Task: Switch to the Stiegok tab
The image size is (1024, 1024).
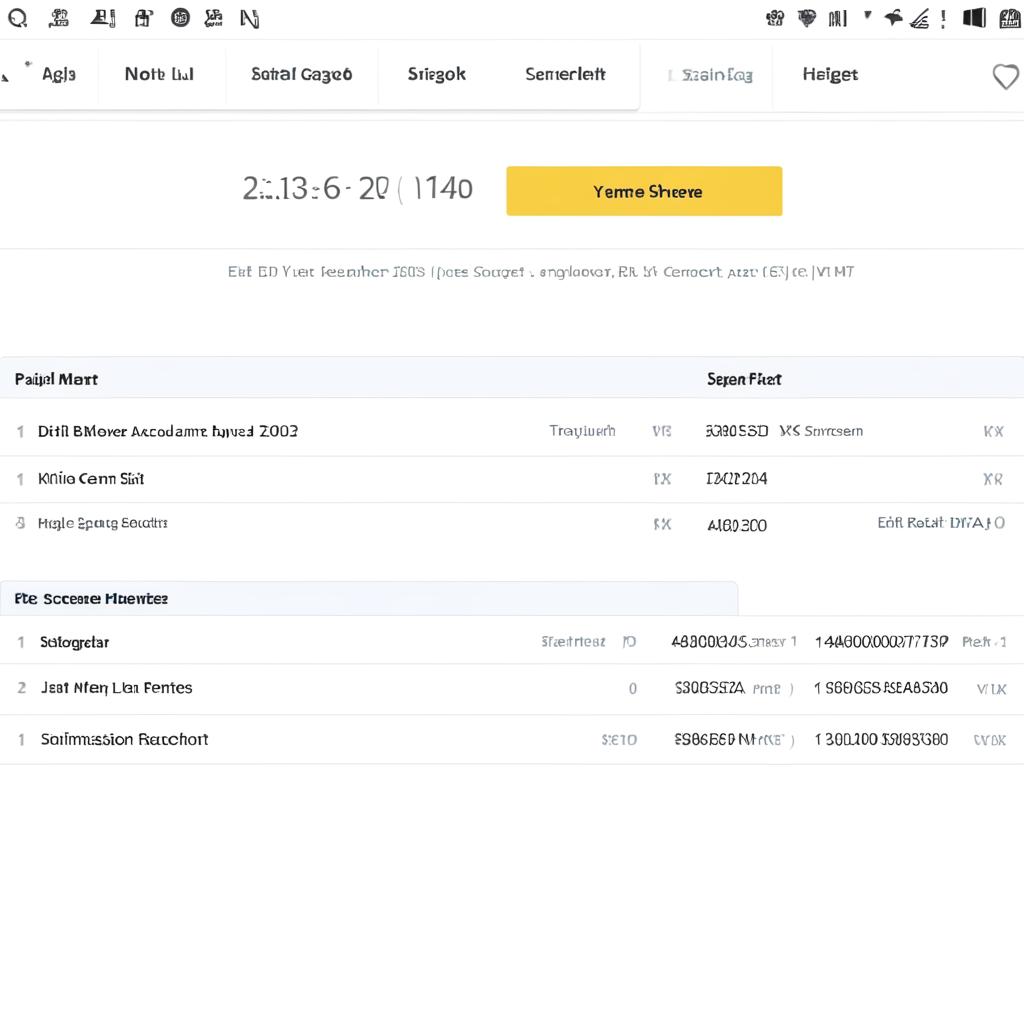Action: [x=436, y=74]
